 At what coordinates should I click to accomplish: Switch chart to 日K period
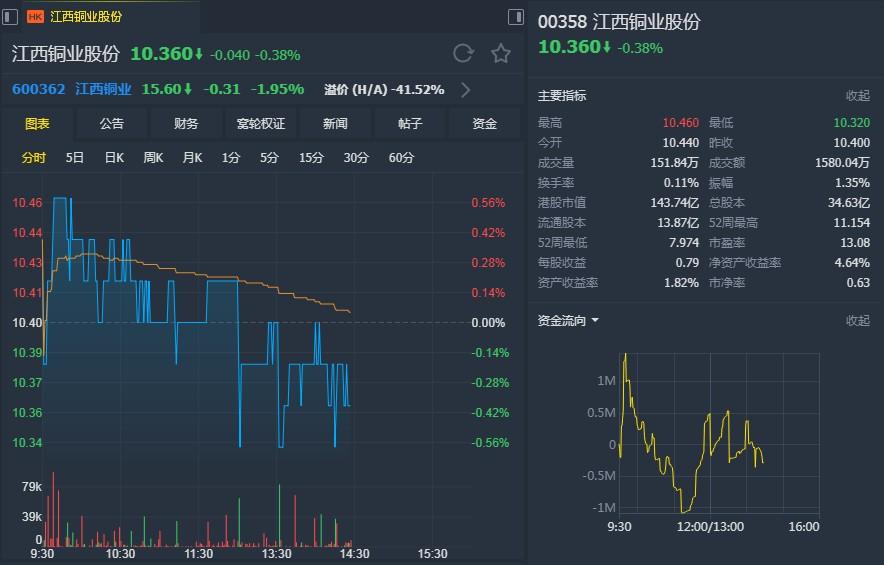click(x=114, y=158)
